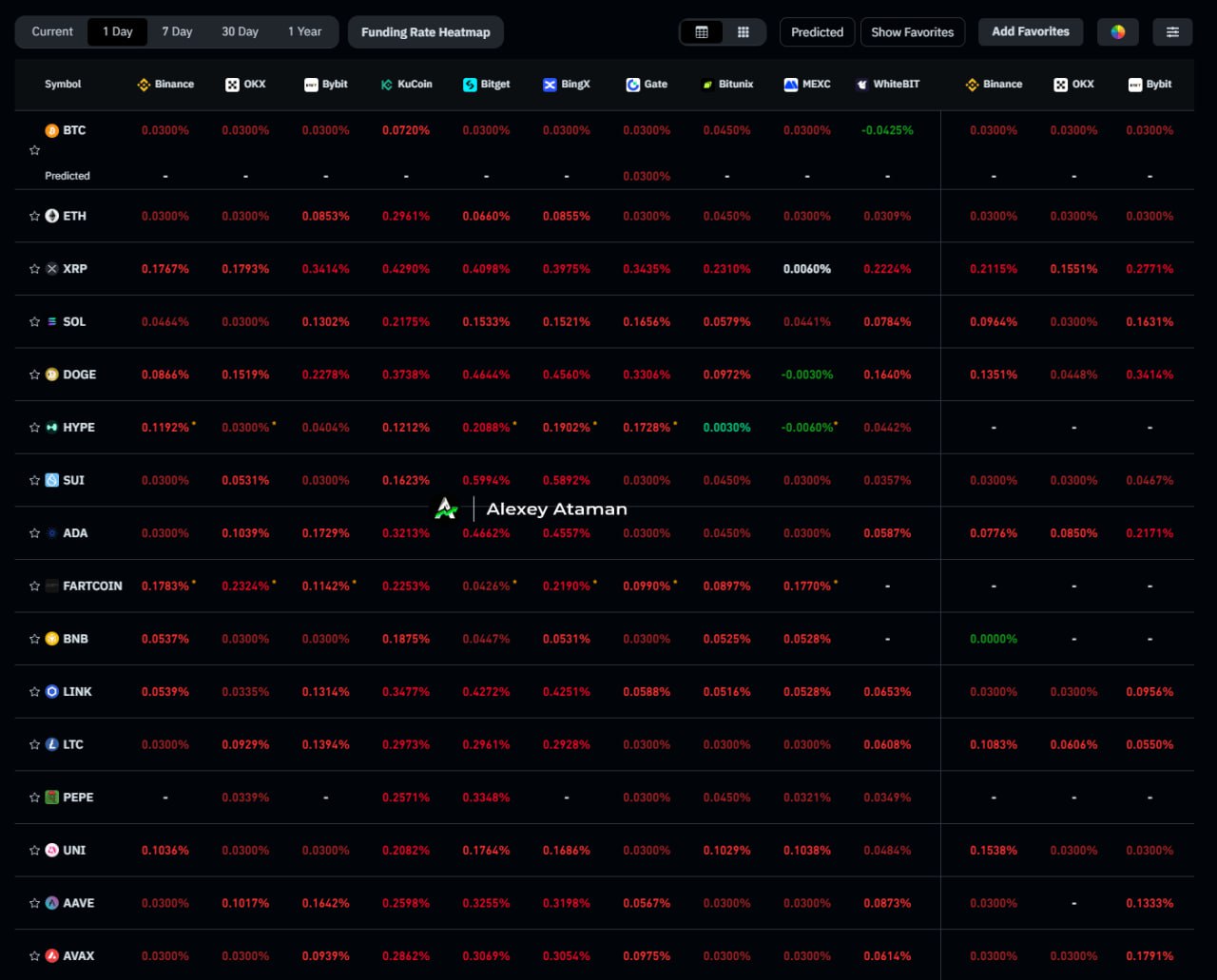Select the 7 Day timeframe tab

pos(177,32)
